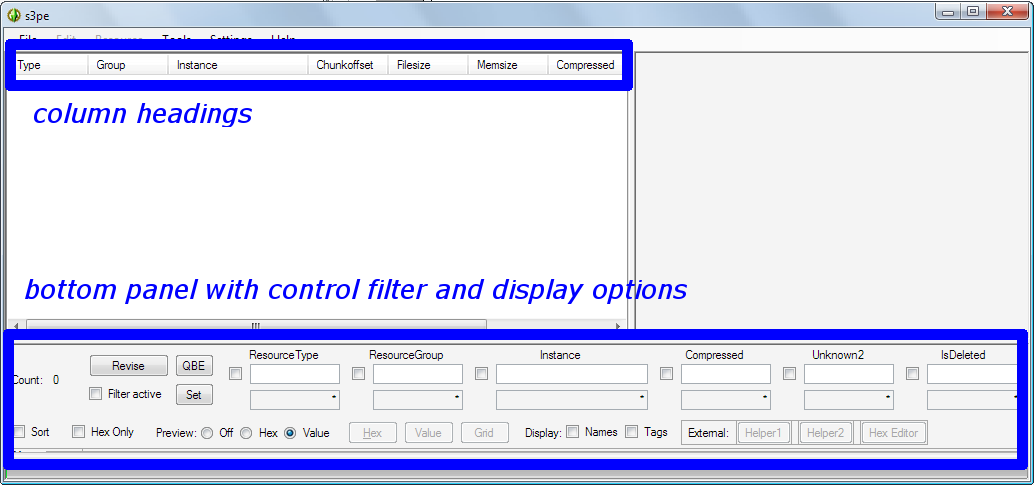Click into the ResourceGroup filter text field

point(418,374)
